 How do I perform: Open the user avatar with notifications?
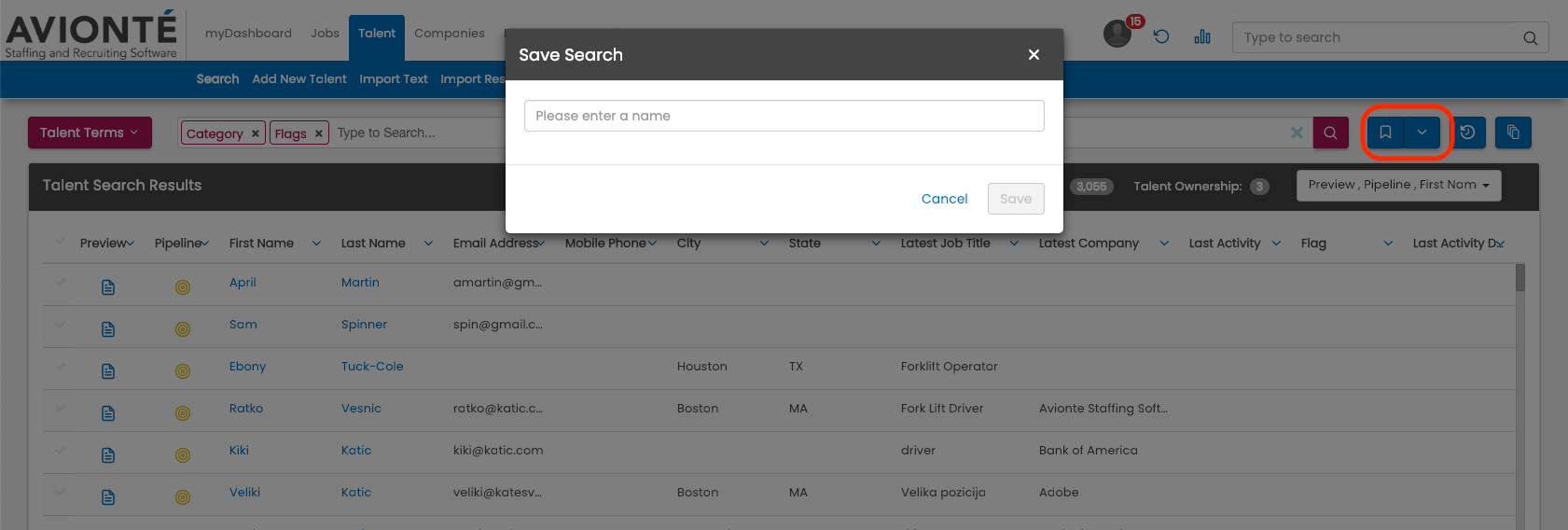(x=1117, y=34)
